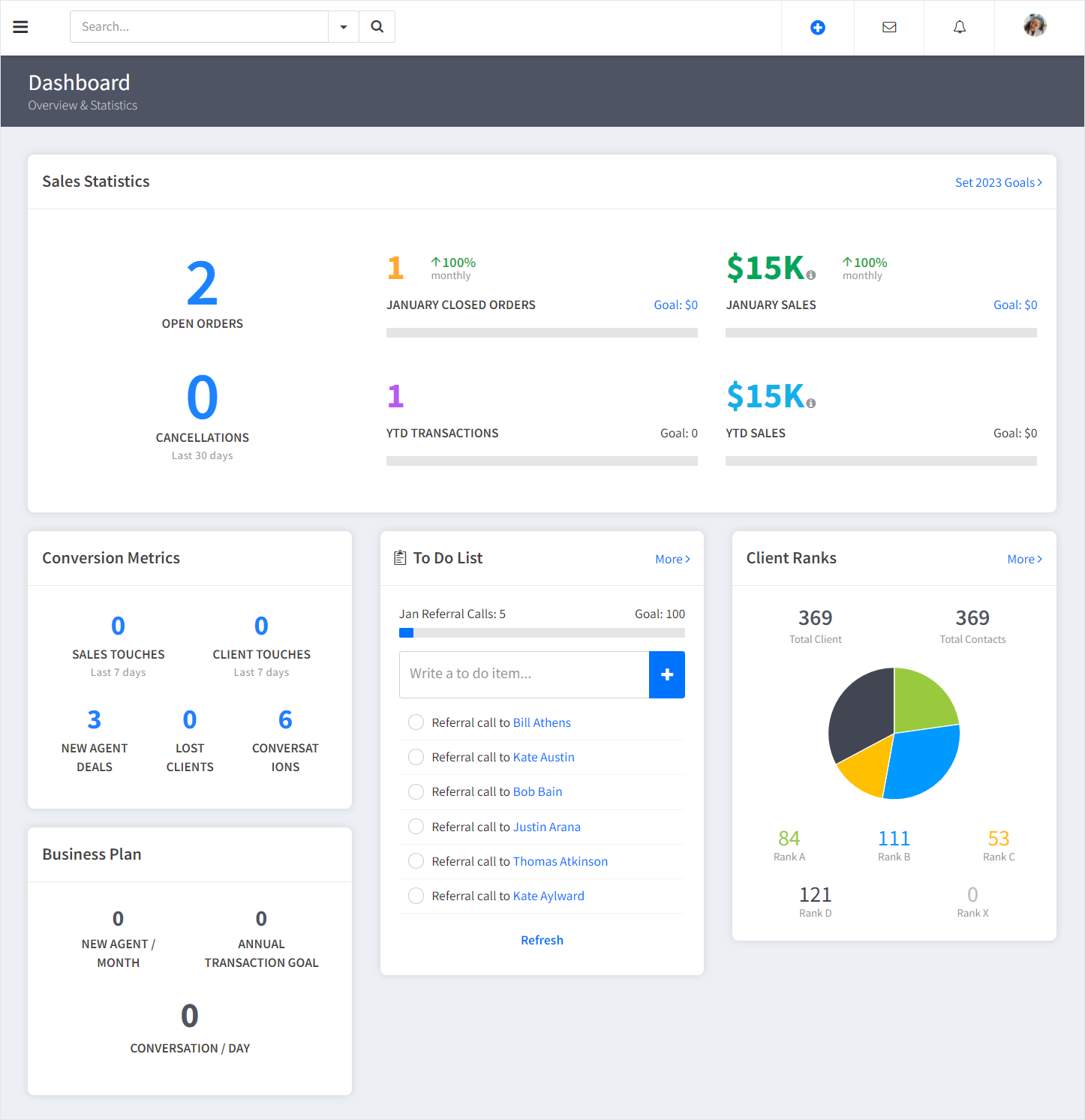This screenshot has width=1085, height=1120.
Task: Open the mail envelope icon
Action: (889, 28)
